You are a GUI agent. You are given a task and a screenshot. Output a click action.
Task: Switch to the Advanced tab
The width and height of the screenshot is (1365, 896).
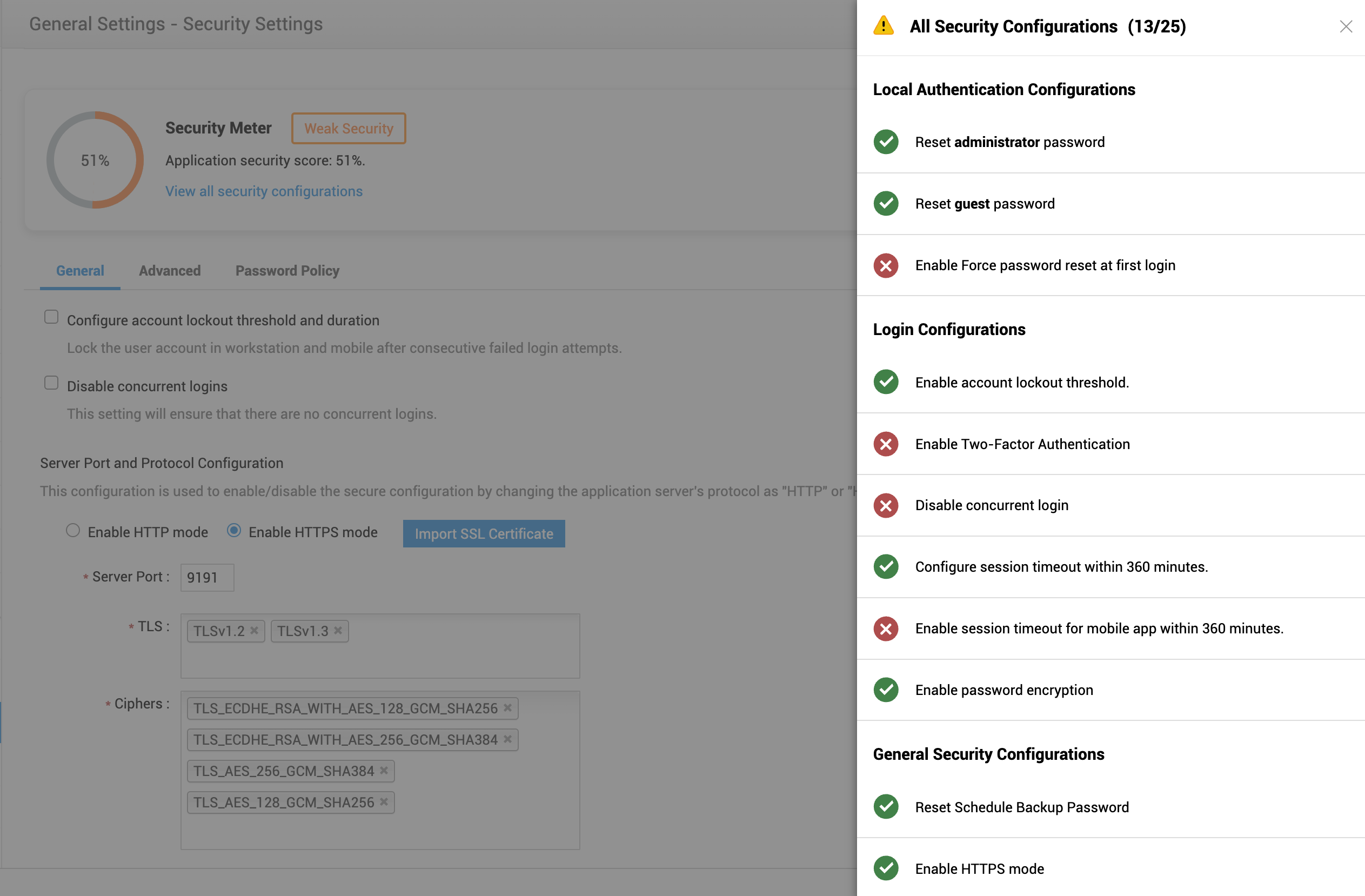pyautogui.click(x=170, y=271)
